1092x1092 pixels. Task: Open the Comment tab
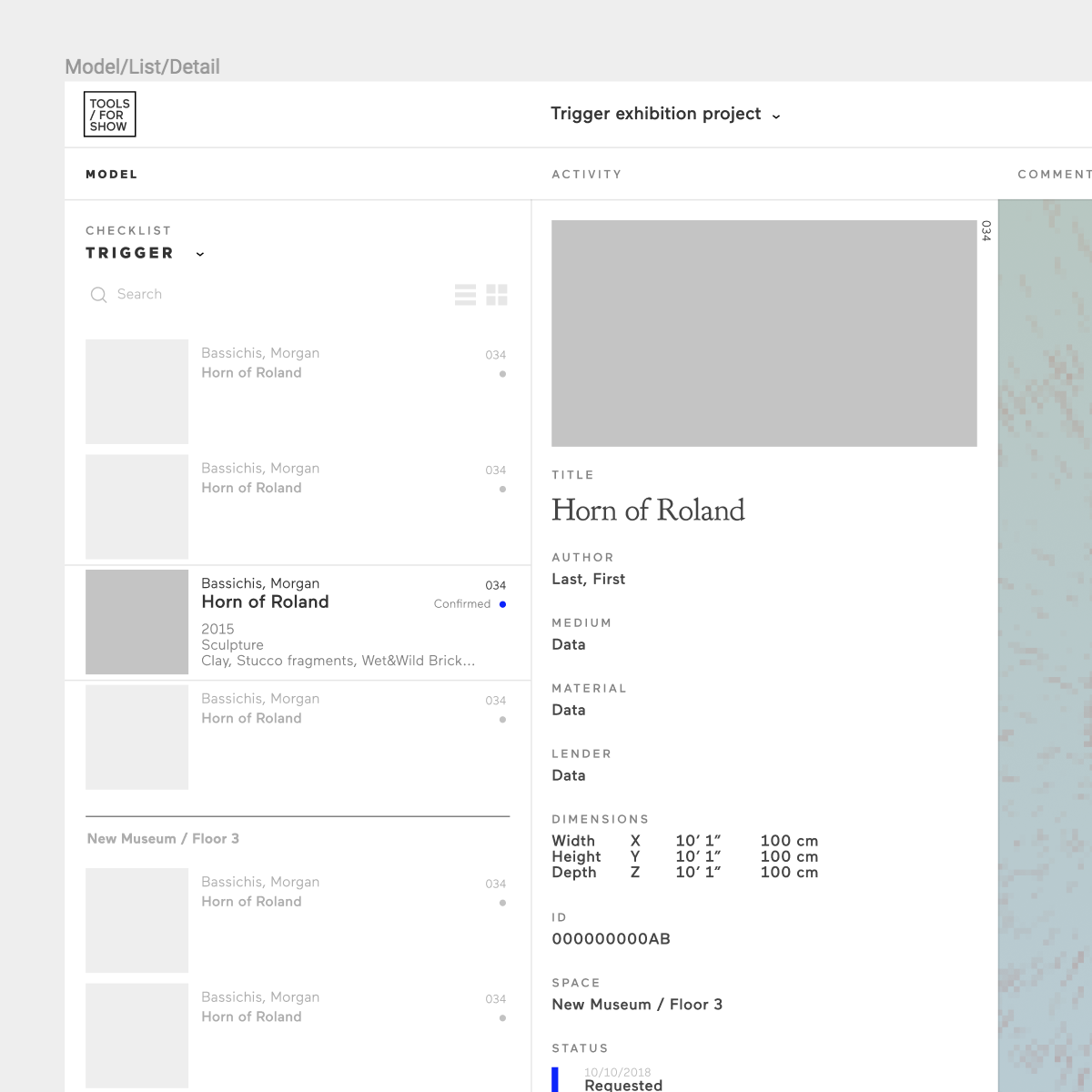click(x=1054, y=174)
